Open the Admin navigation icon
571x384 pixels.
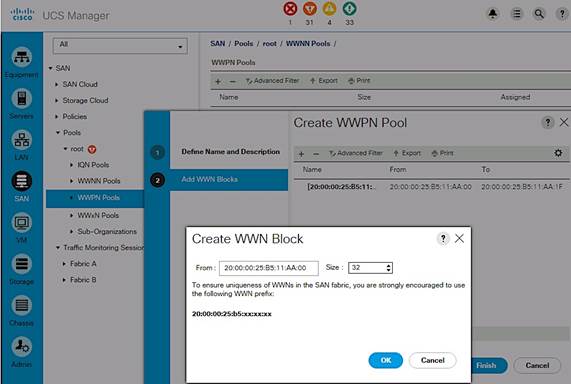coord(21,347)
